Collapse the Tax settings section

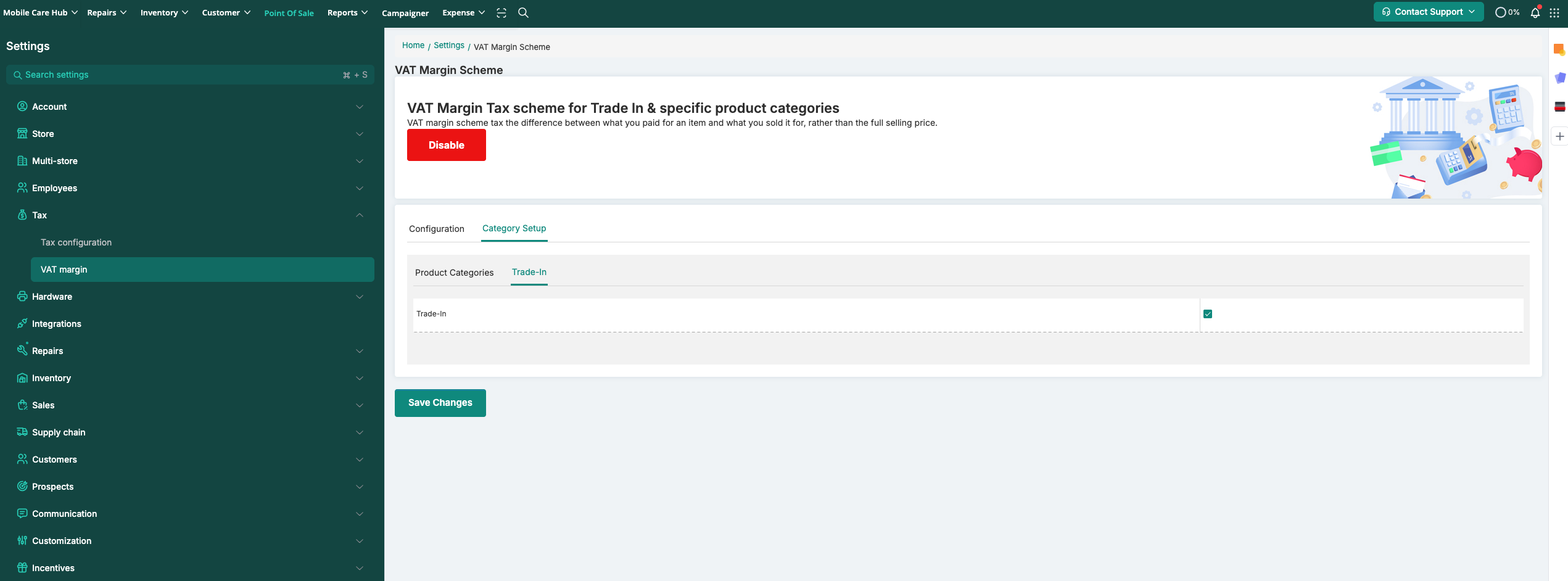359,215
